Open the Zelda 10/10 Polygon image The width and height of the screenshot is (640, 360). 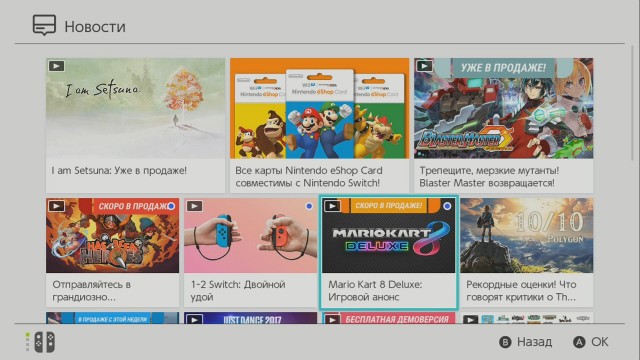527,236
